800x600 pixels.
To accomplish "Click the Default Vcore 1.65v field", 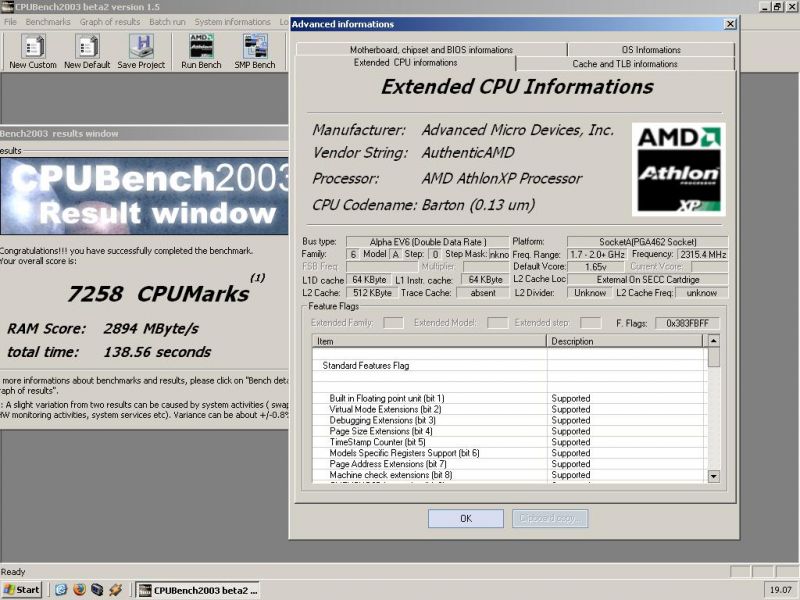I will (595, 266).
